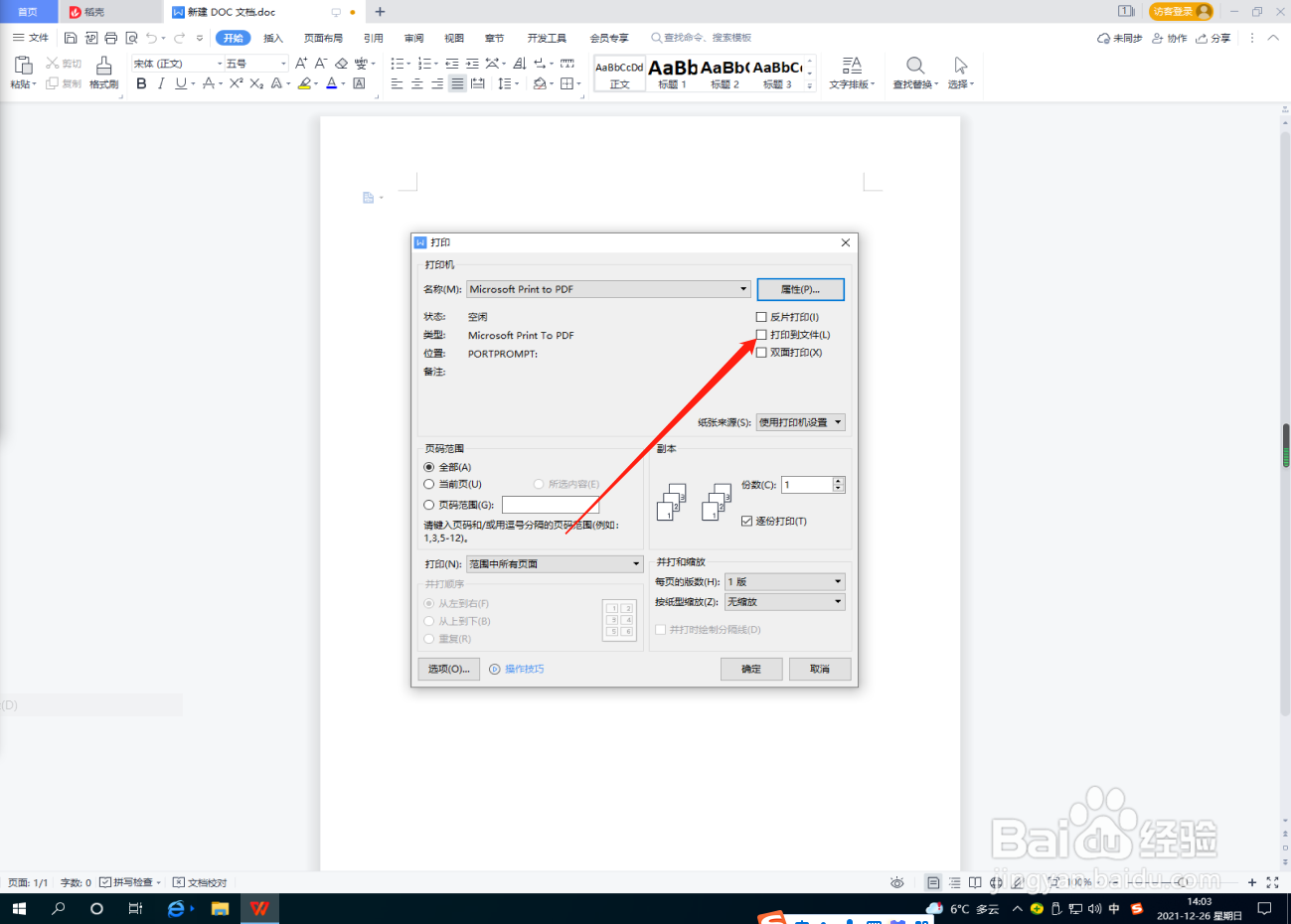The height and width of the screenshot is (924, 1291).
Task: Open the printer Name (名称) dropdown
Action: pyautogui.click(x=608, y=289)
